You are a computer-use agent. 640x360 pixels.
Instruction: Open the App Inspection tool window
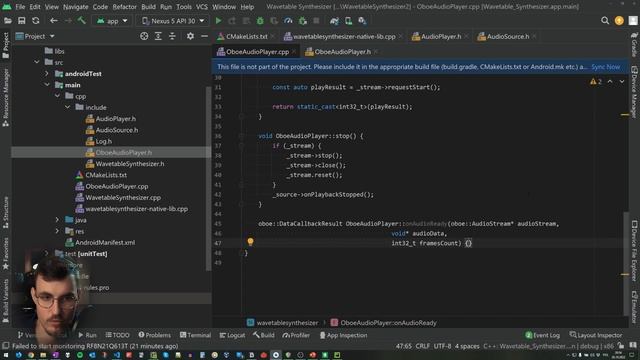pos(343,335)
